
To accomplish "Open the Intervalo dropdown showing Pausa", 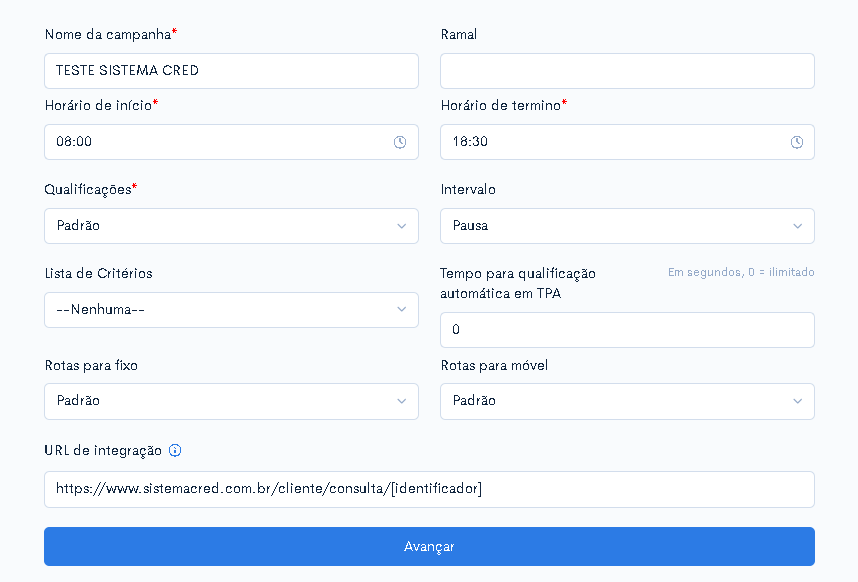I will 627,226.
